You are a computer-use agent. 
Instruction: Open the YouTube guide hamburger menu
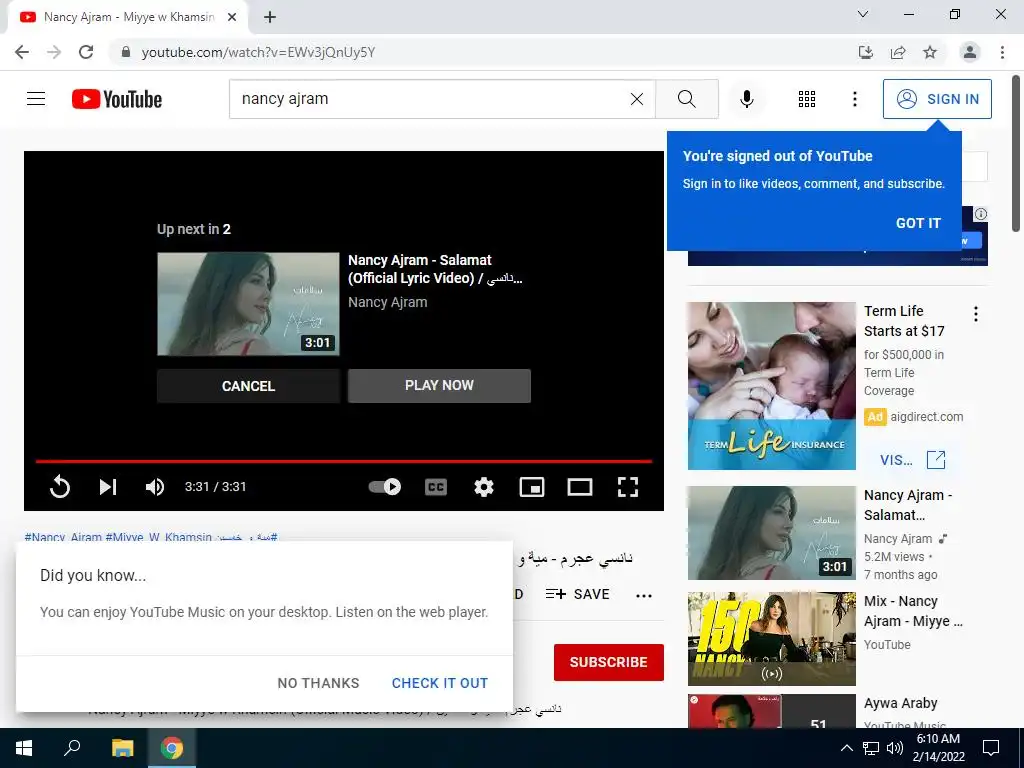[x=36, y=99]
